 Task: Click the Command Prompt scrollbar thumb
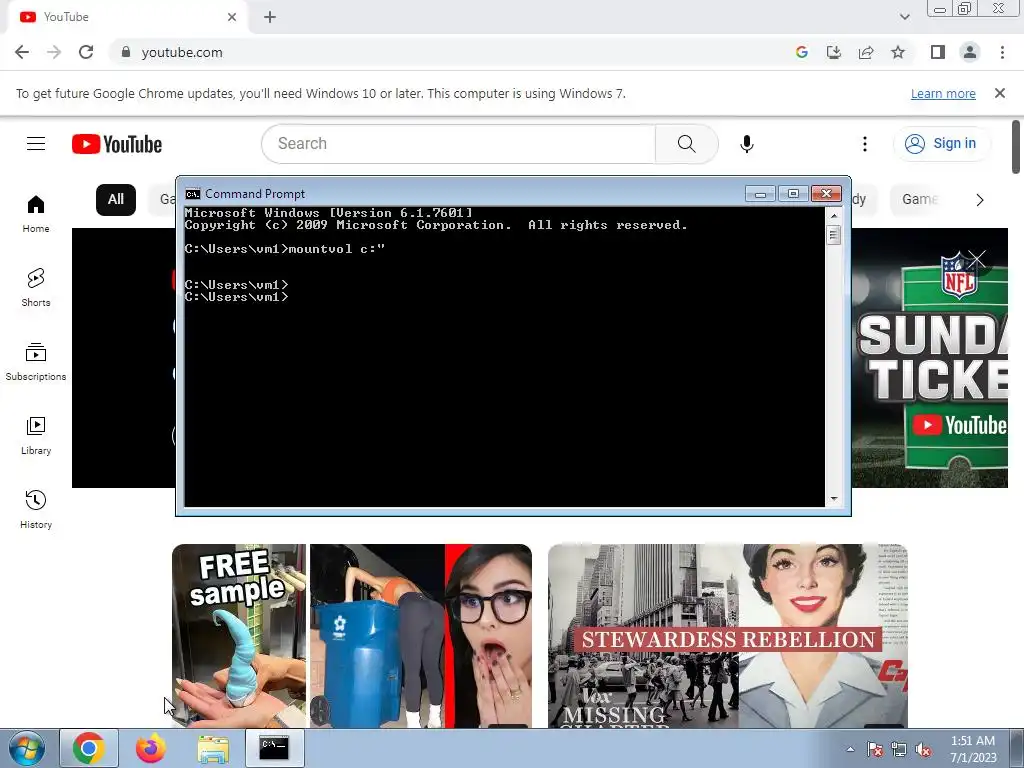tap(833, 234)
